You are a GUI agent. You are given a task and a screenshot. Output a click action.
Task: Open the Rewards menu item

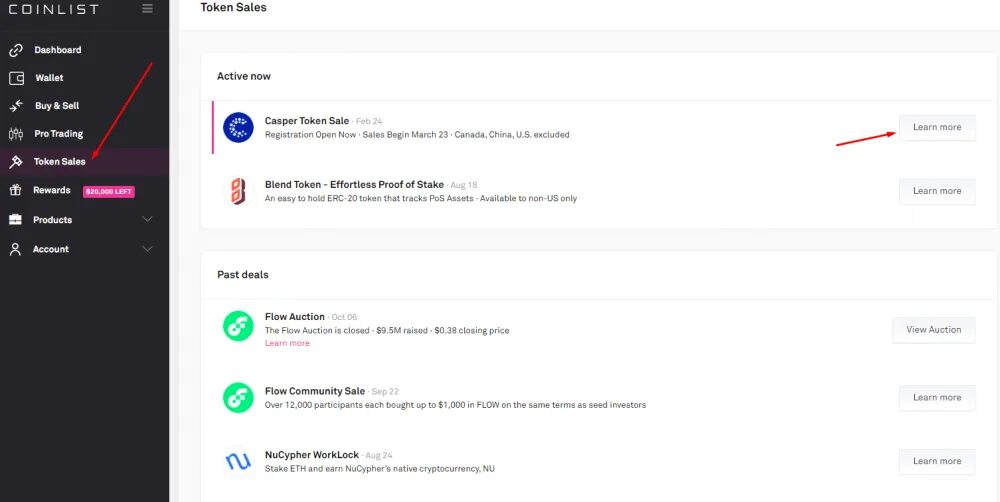[52, 190]
